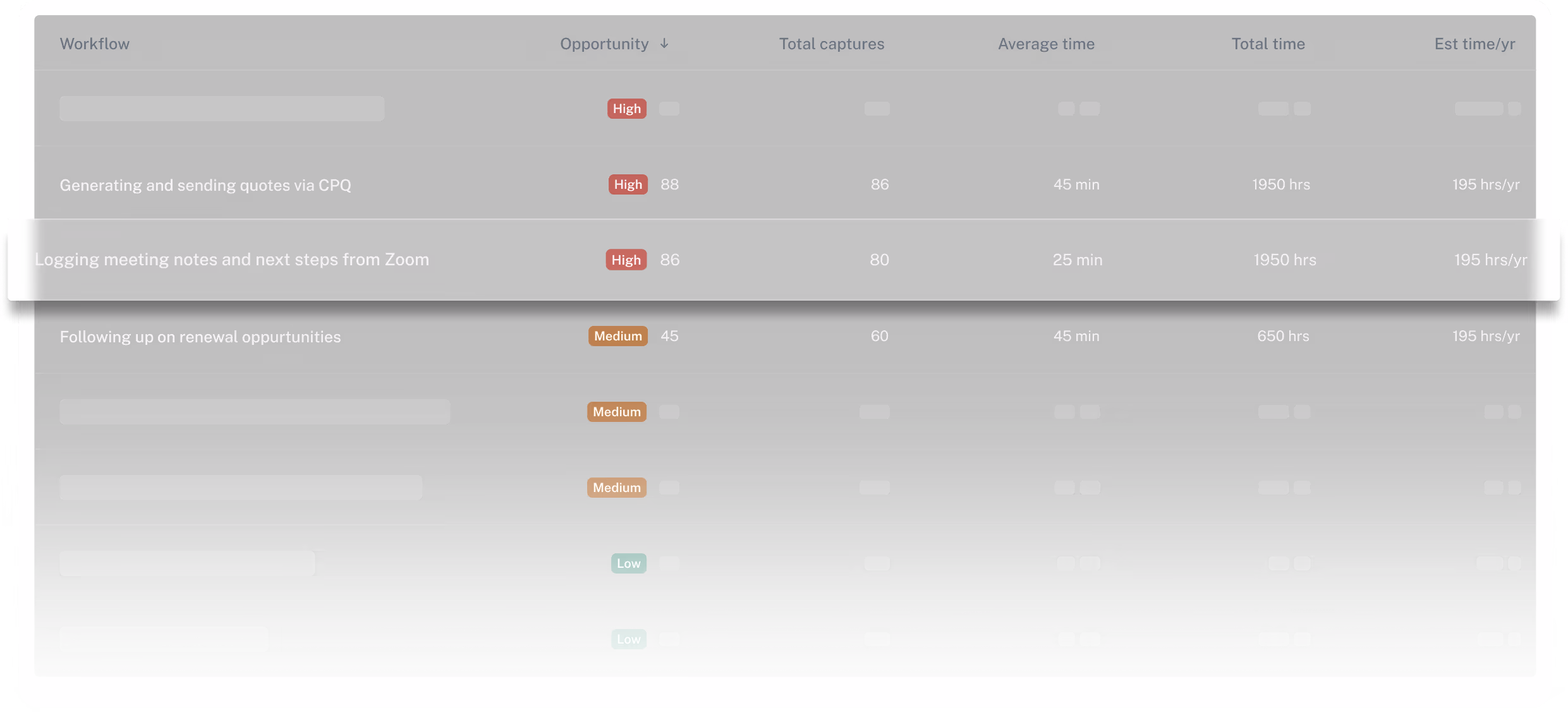1568x715 pixels.
Task: Click the Opportunity column header label
Action: pyautogui.click(x=604, y=44)
